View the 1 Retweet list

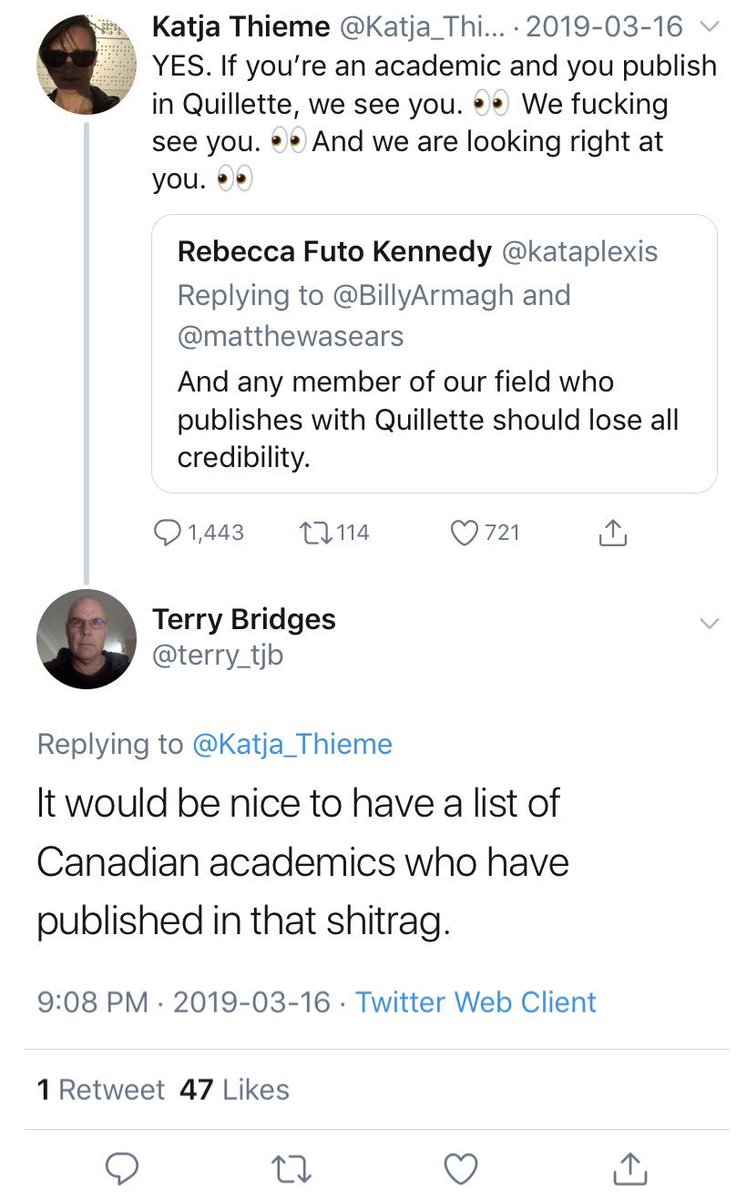pos(100,1089)
